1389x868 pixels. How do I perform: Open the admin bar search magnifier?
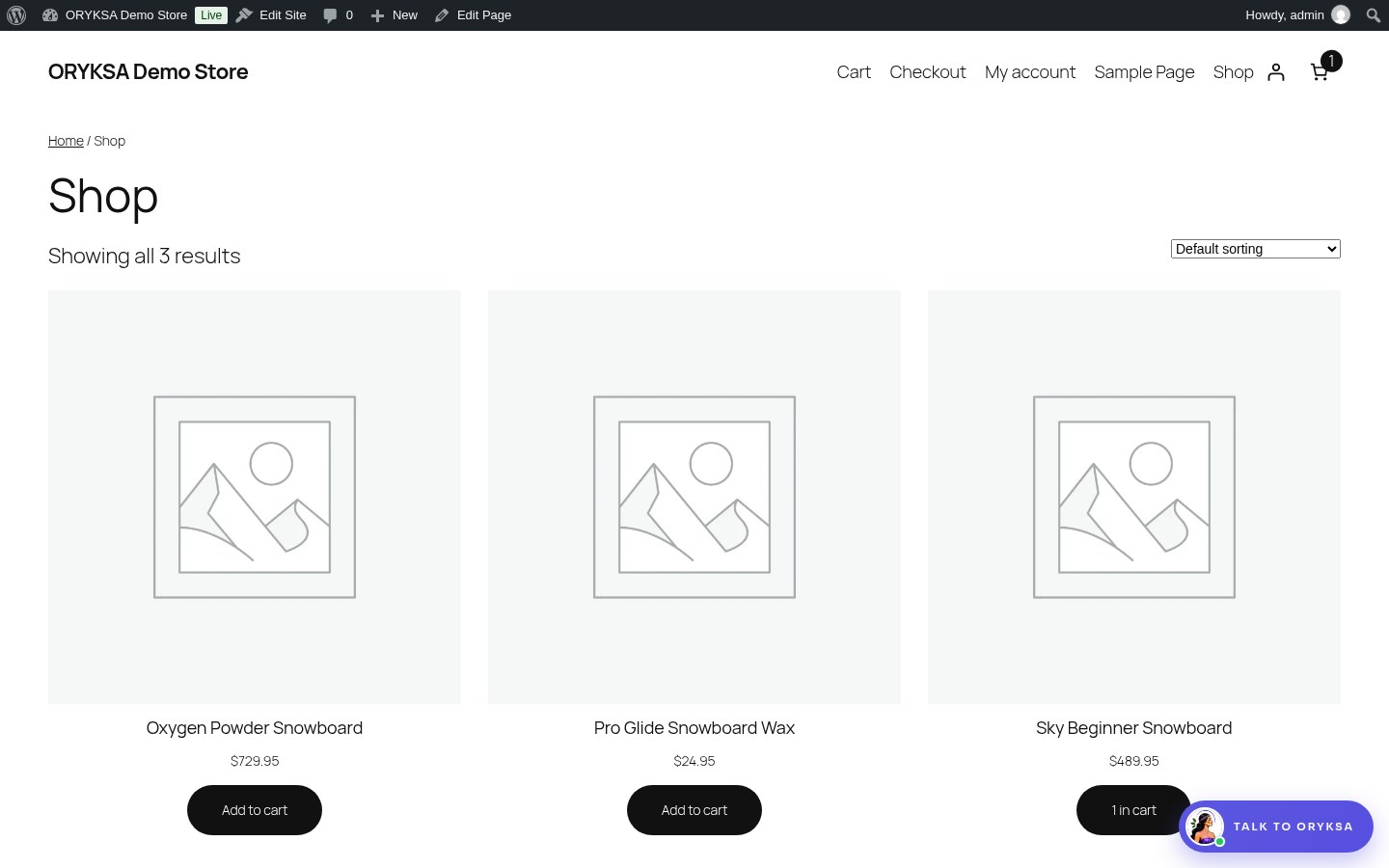[1374, 15]
